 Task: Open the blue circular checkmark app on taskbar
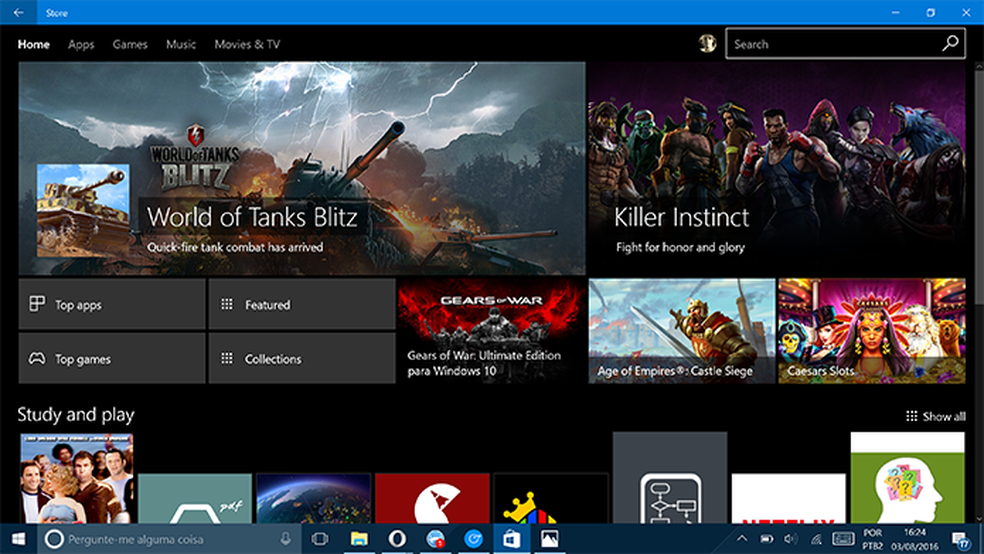tap(473, 539)
